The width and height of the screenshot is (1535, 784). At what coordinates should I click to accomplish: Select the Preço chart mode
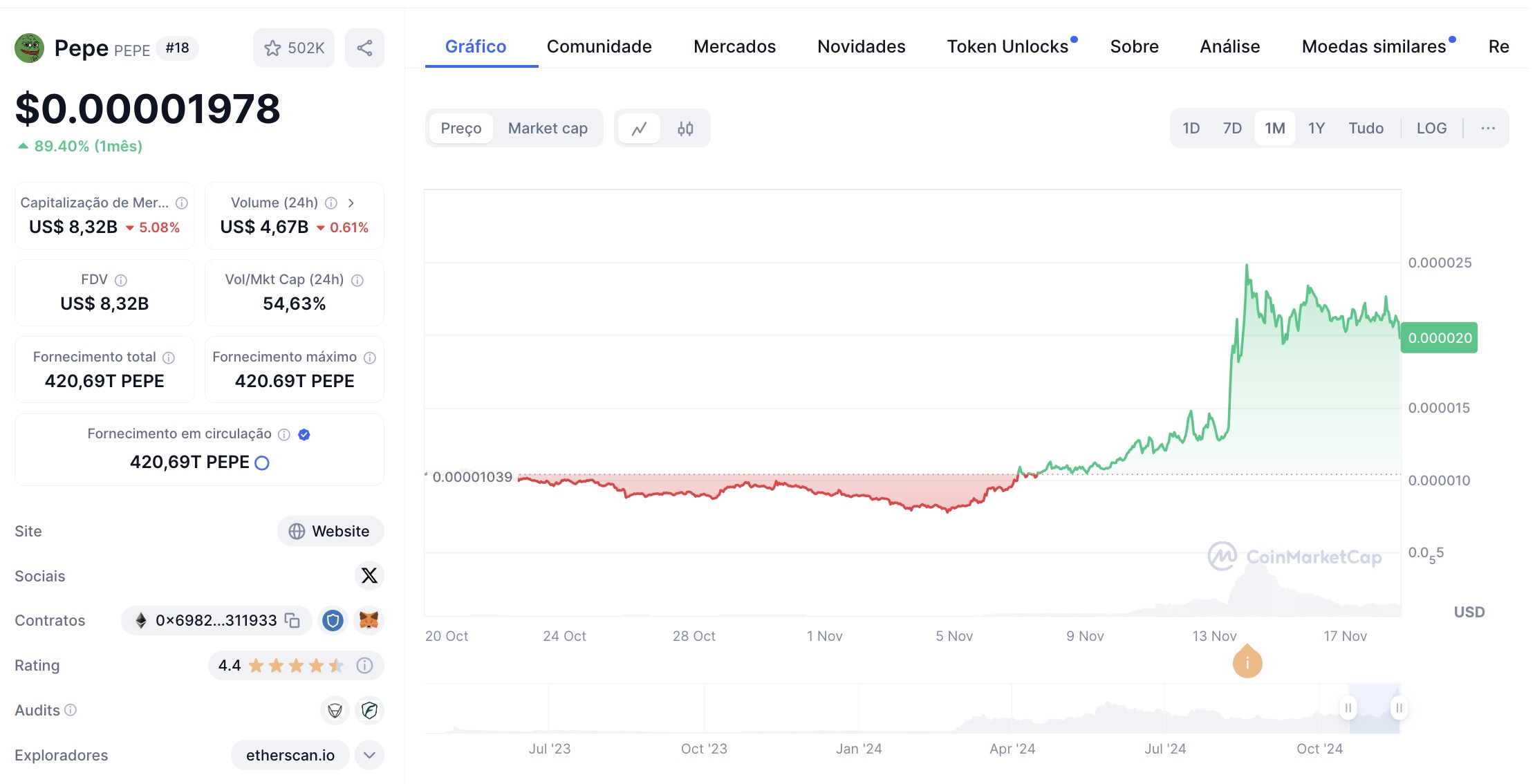461,128
